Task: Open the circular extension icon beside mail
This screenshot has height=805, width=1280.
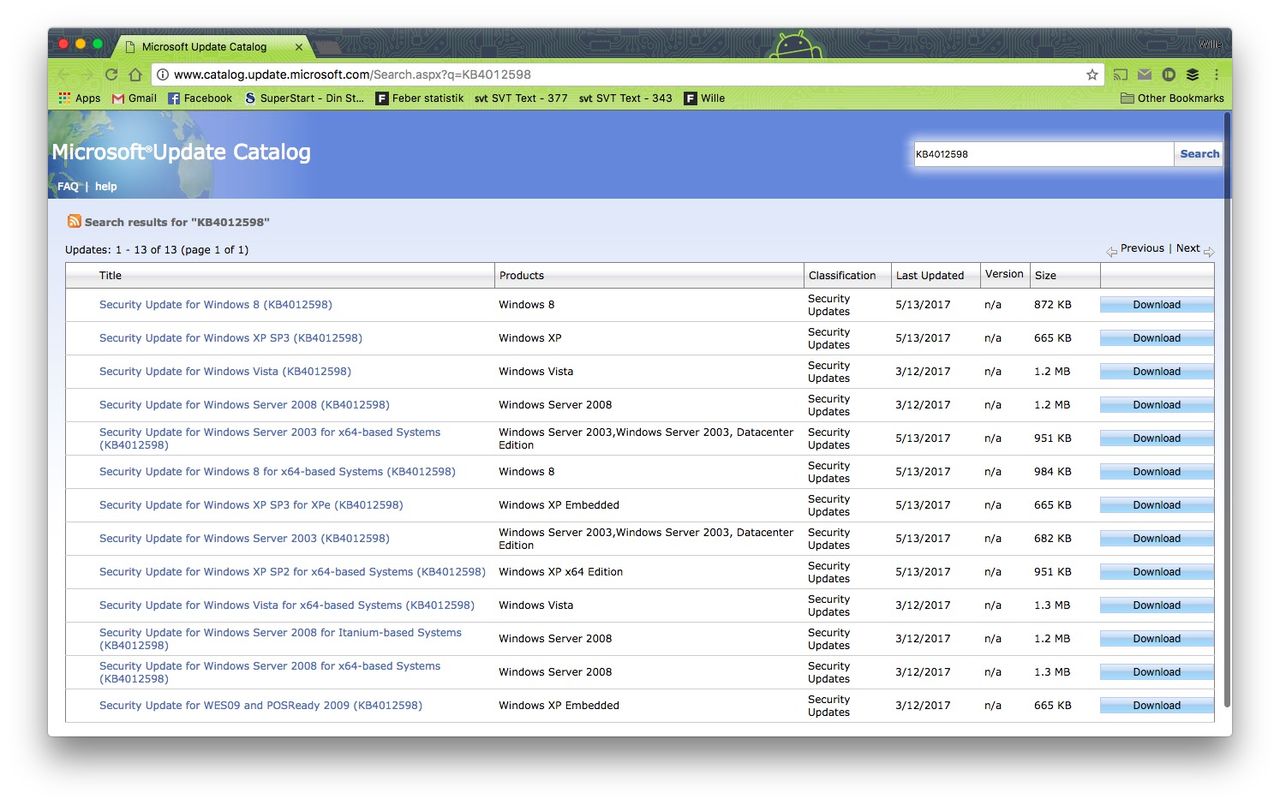Action: click(1168, 75)
